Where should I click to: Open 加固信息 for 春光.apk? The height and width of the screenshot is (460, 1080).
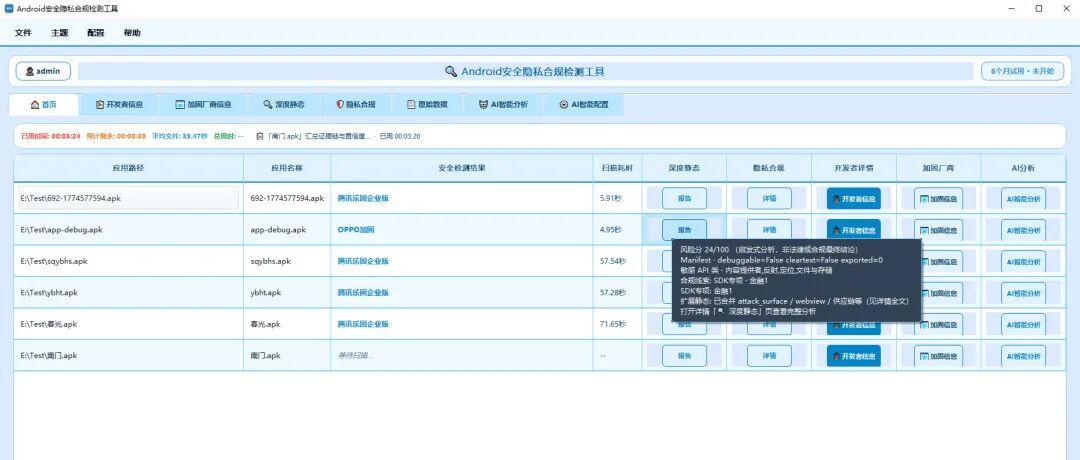(x=939, y=325)
